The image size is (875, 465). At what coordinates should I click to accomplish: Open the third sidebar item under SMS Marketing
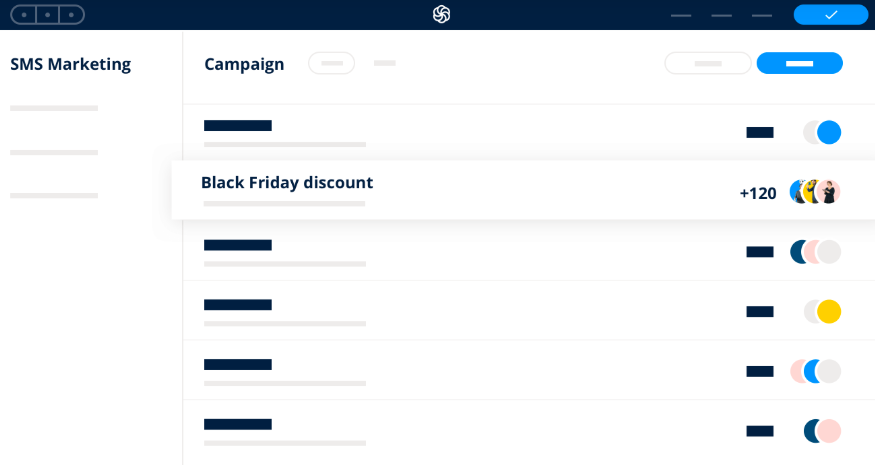point(54,196)
